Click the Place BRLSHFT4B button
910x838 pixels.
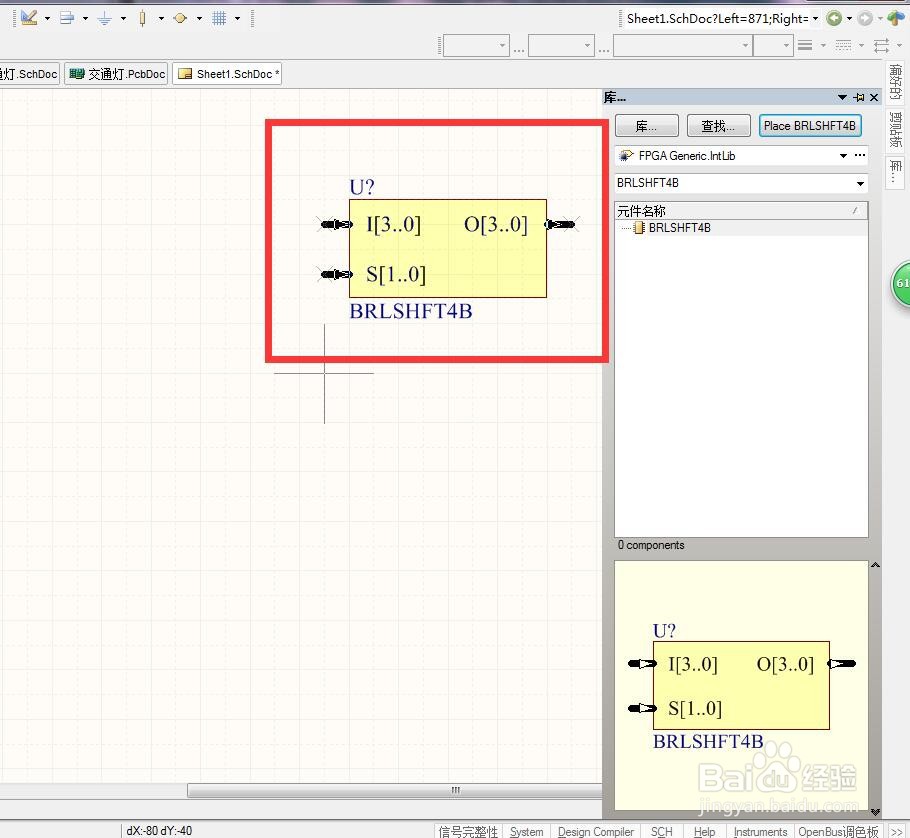point(810,125)
